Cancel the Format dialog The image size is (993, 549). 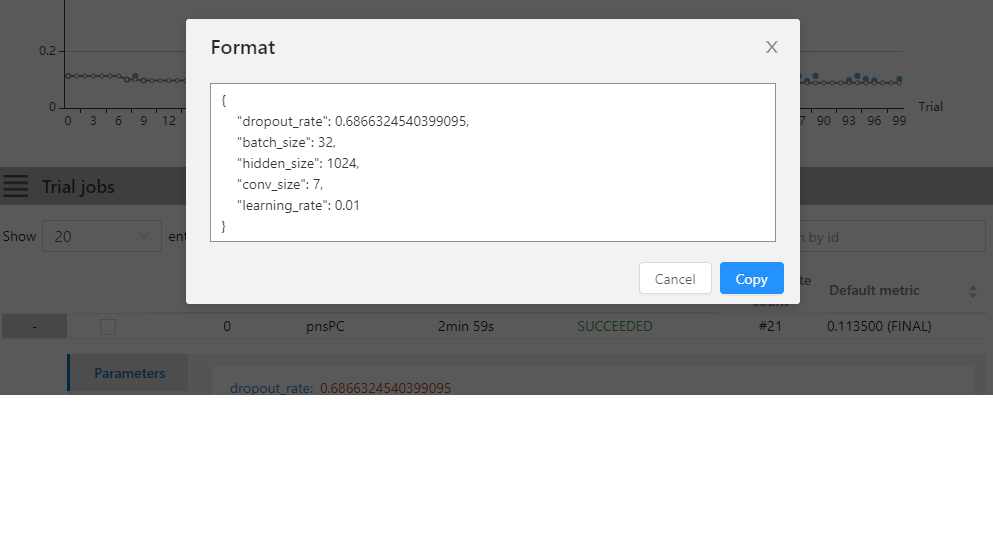[x=675, y=279]
